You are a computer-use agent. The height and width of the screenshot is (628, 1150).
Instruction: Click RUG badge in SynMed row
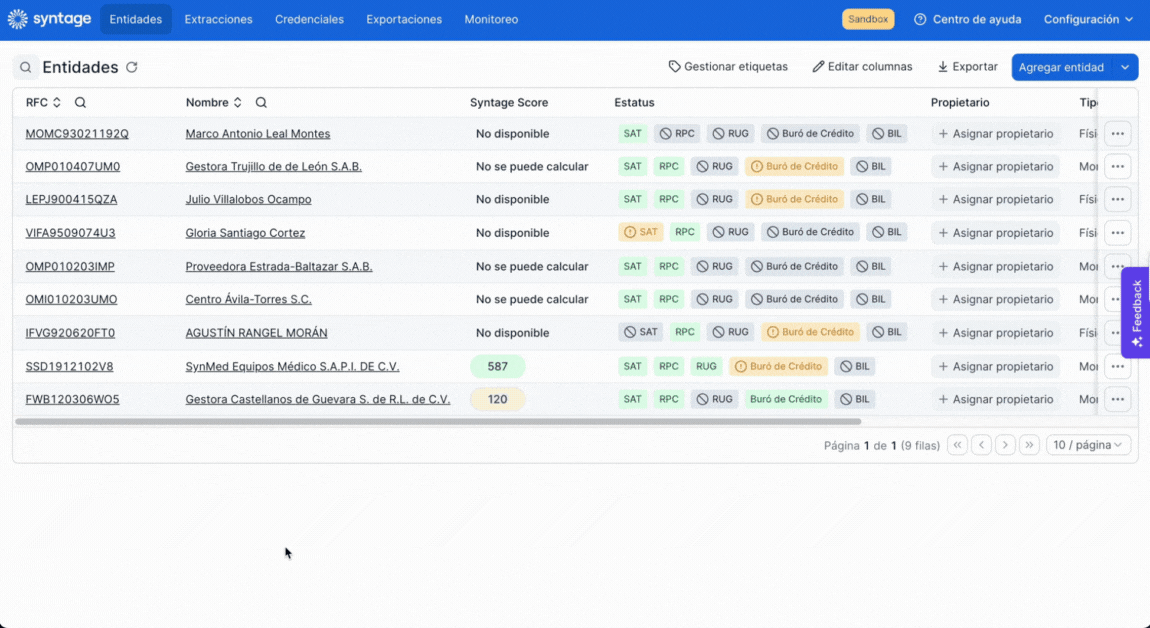tap(706, 366)
